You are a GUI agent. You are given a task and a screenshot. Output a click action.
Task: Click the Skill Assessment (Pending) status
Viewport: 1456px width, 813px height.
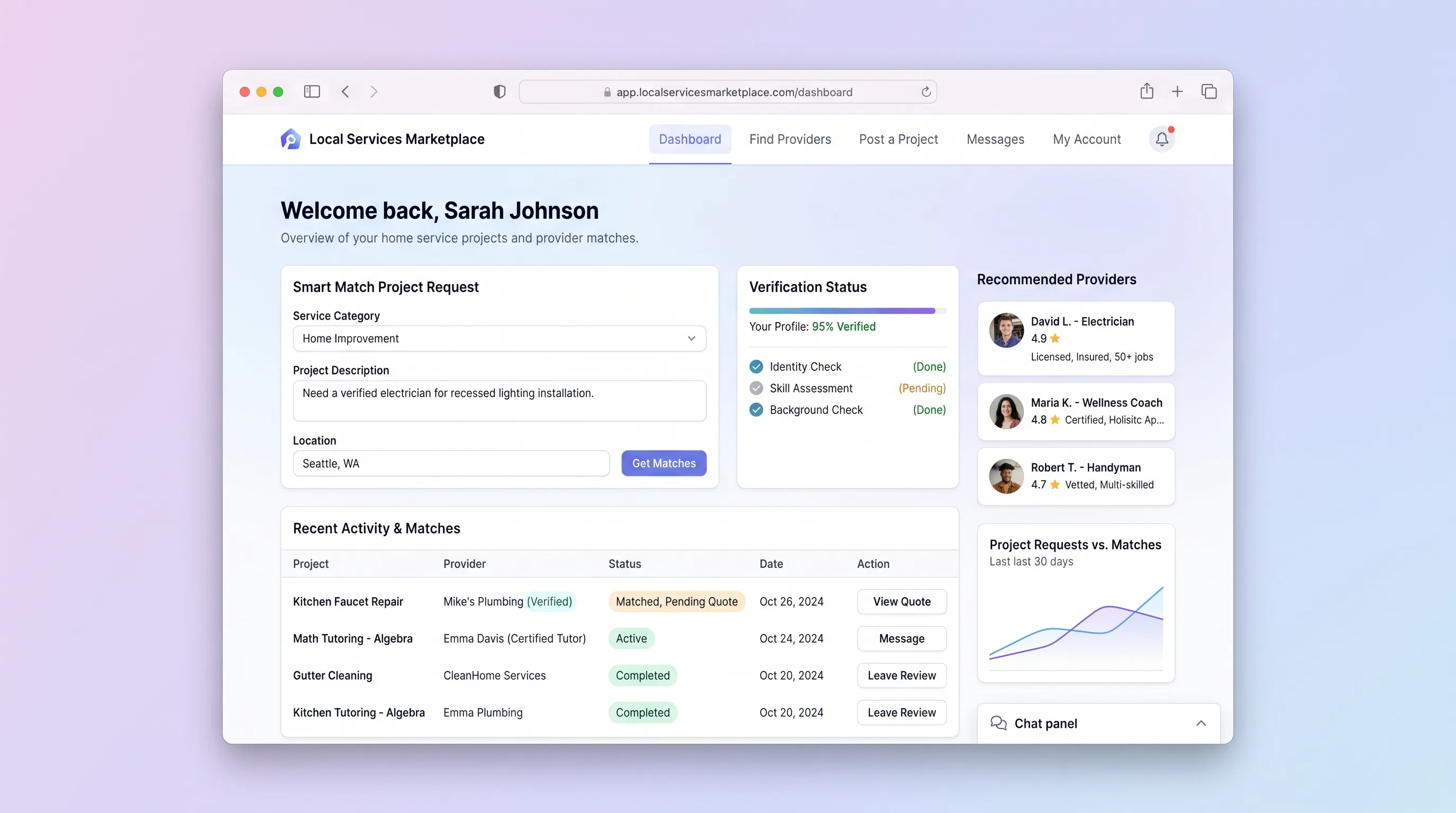[x=922, y=389]
